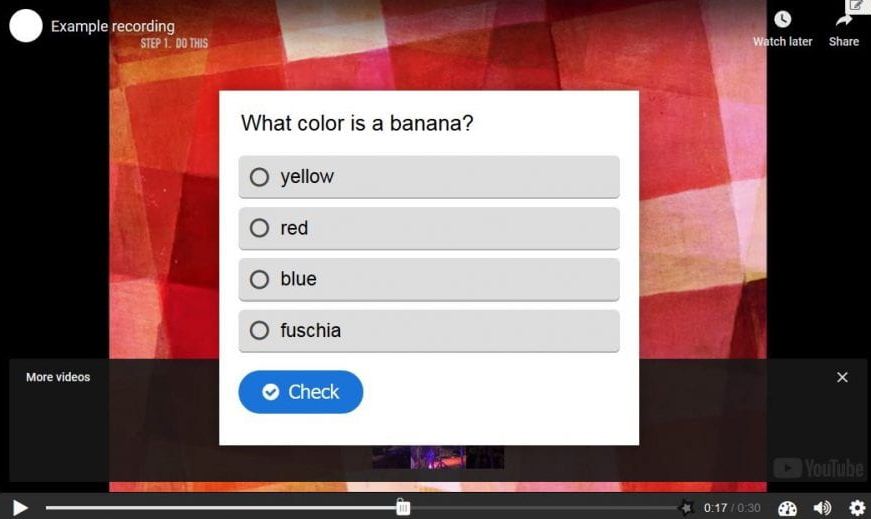Click the YouTube logo watermark
871x519 pixels.
(x=818, y=468)
